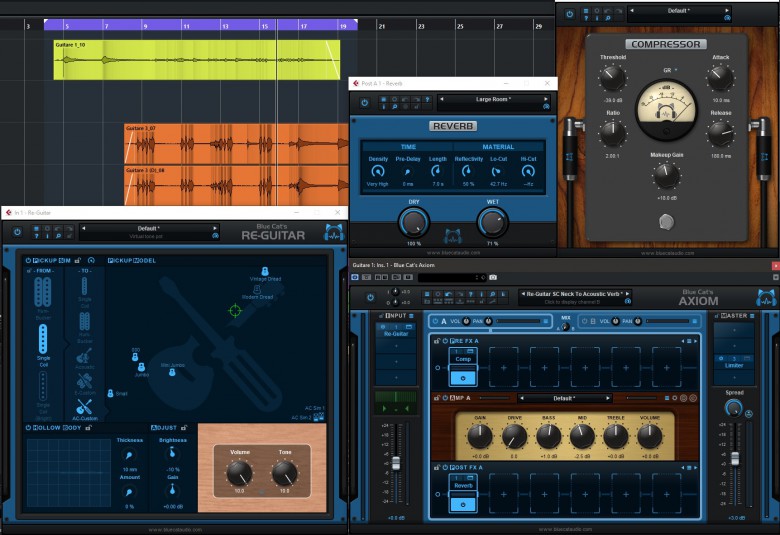The width and height of the screenshot is (780, 535).
Task: Select next preset in Reverb window
Action: click(x=546, y=99)
